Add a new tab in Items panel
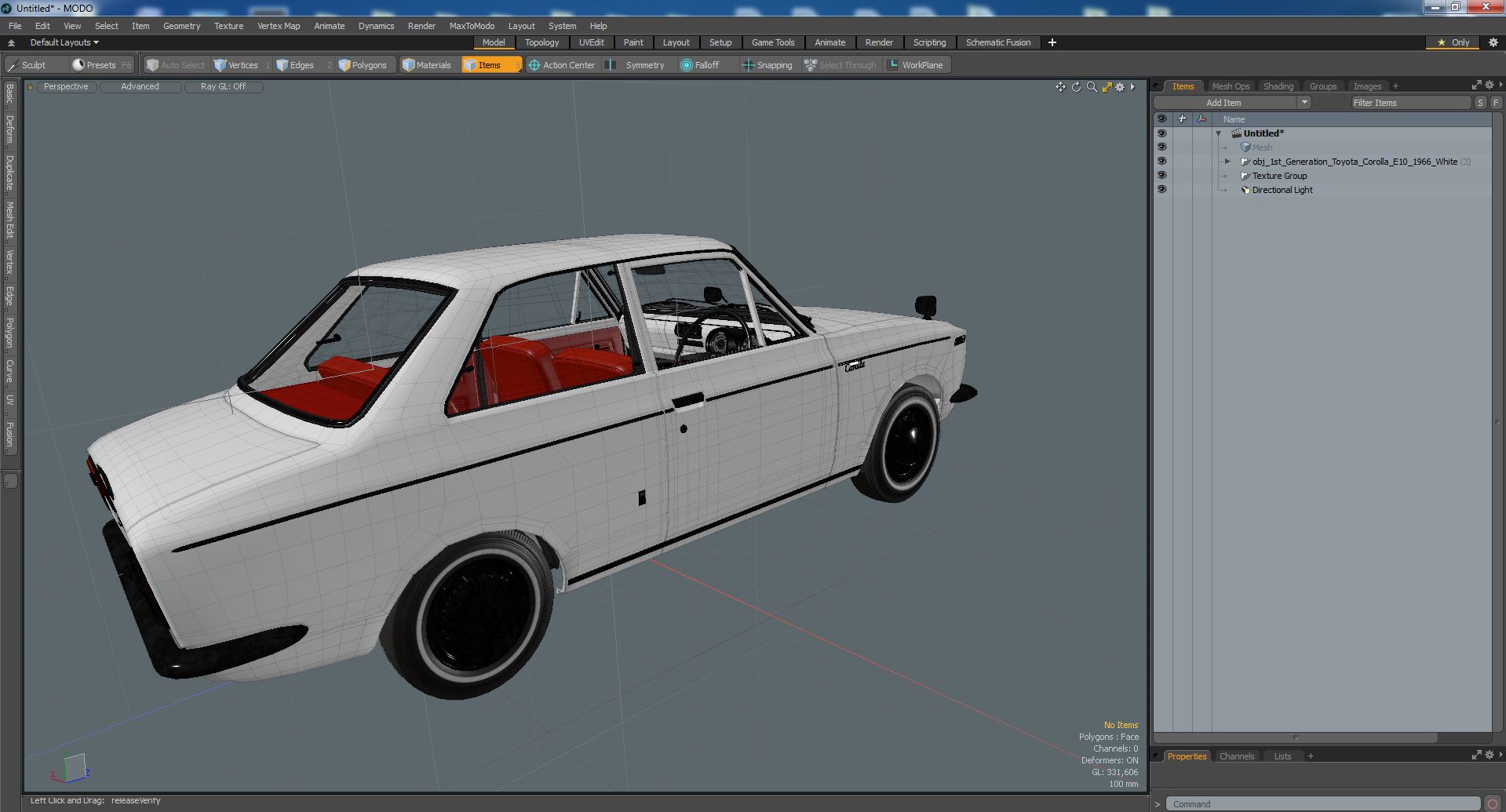Viewport: 1506px width, 812px height. [x=1395, y=86]
